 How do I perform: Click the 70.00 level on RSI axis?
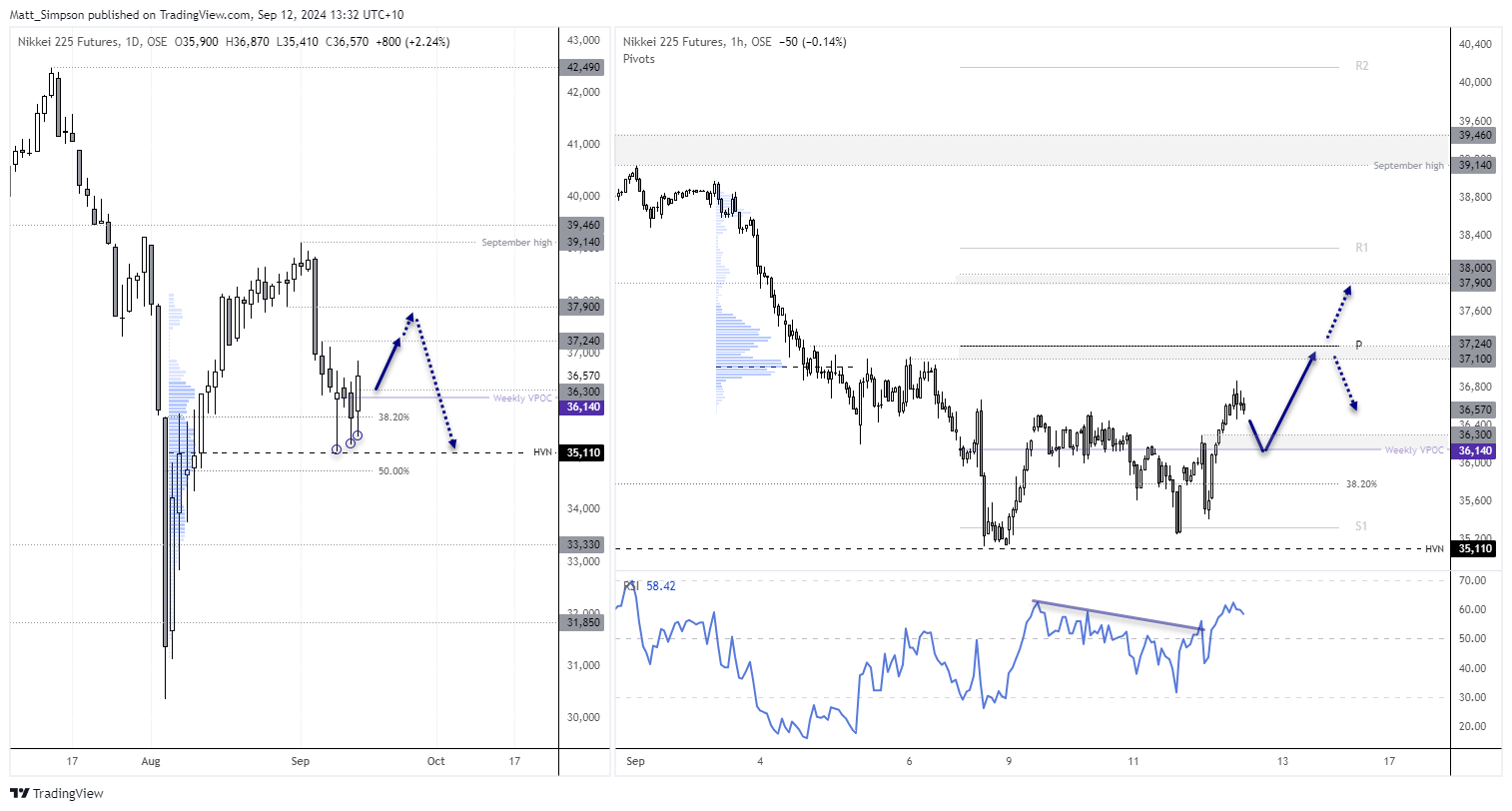(x=1472, y=580)
